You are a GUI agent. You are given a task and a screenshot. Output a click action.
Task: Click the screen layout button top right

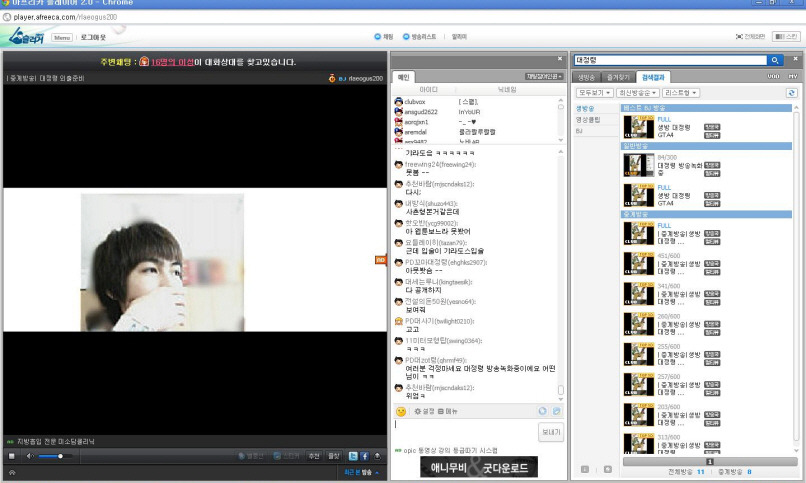(786, 36)
